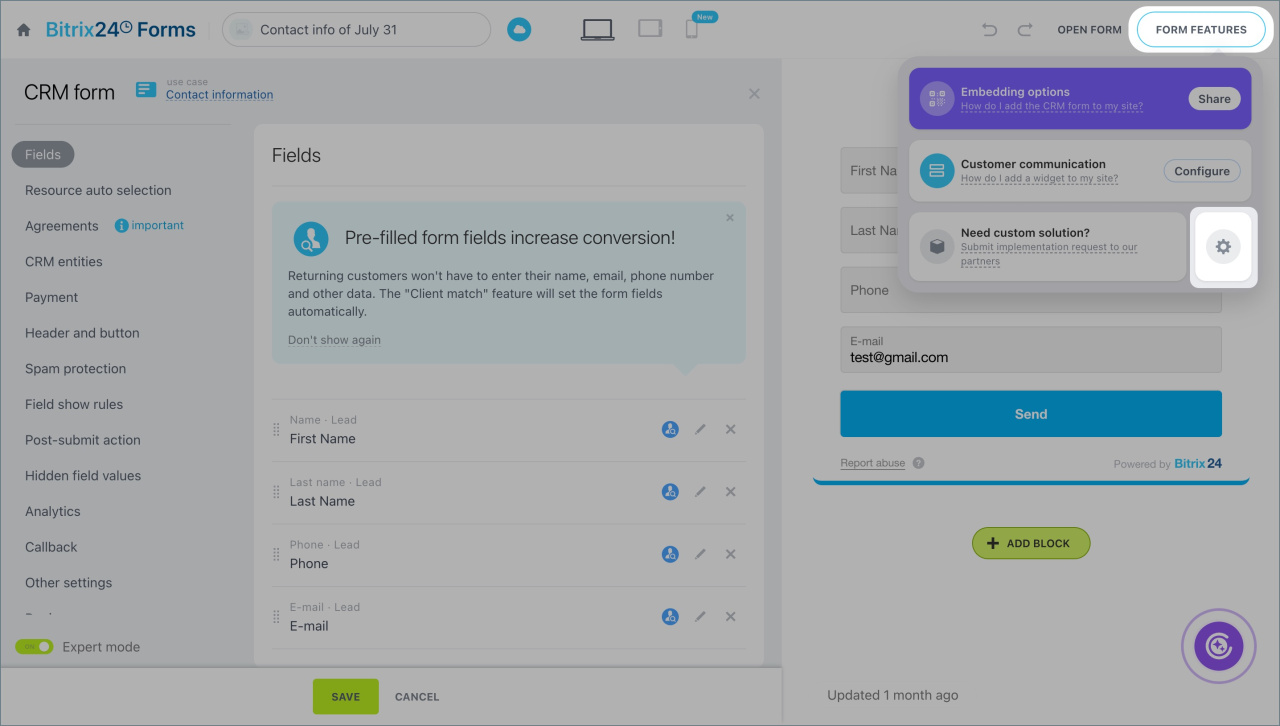Click the green Save button
The image size is (1280, 726).
point(345,697)
